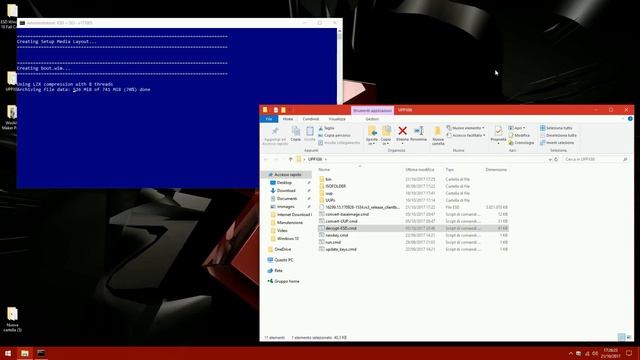Select Documenti in navigation pane
Screen dimensions: 640x360
click(x=287, y=198)
